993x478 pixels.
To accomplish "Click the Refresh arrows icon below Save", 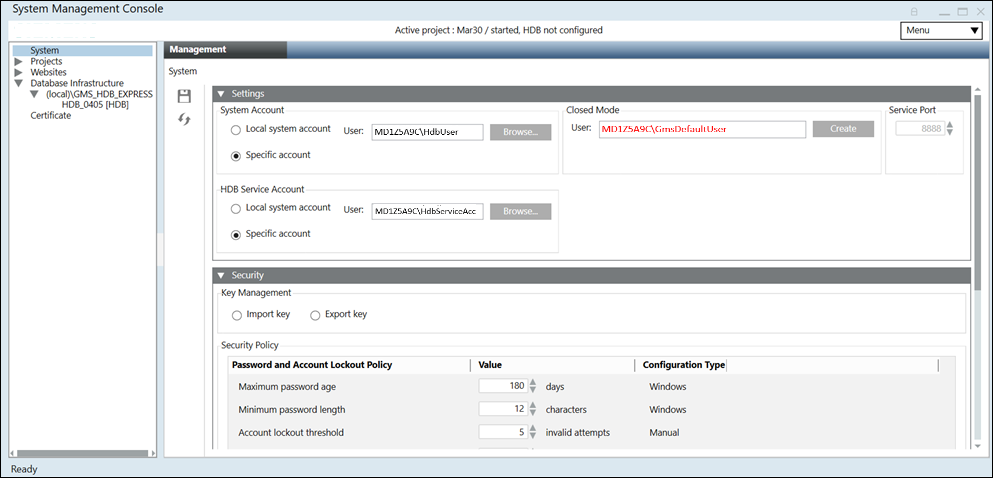I will pyautogui.click(x=184, y=119).
